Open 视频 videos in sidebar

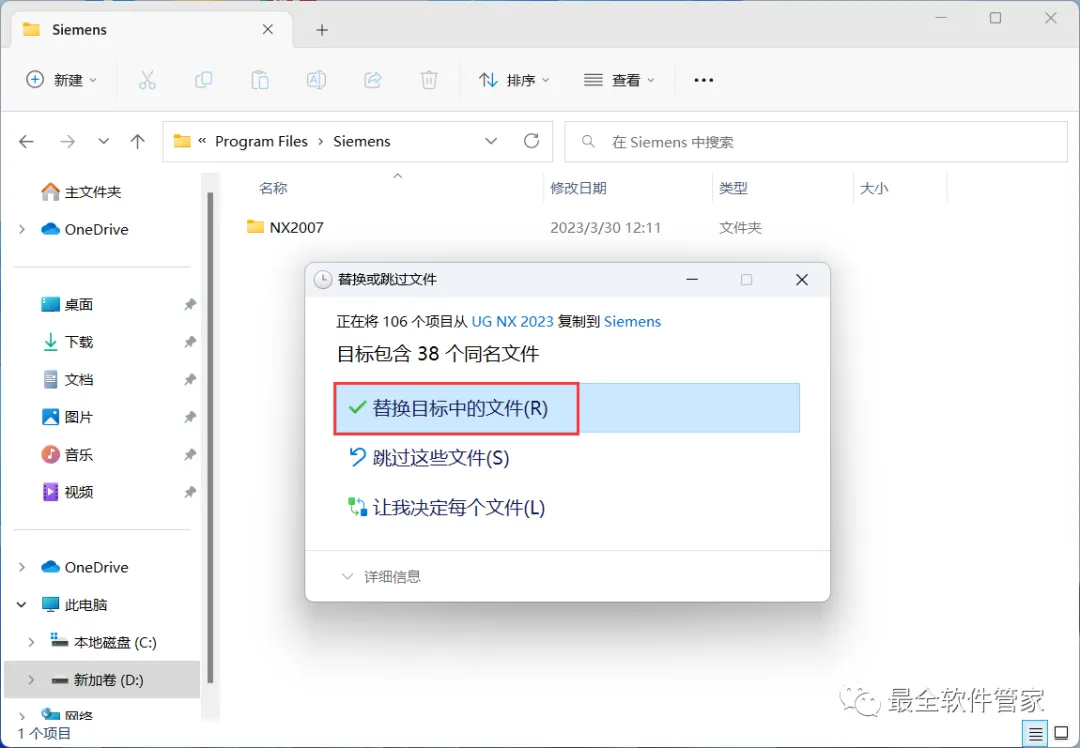68,492
